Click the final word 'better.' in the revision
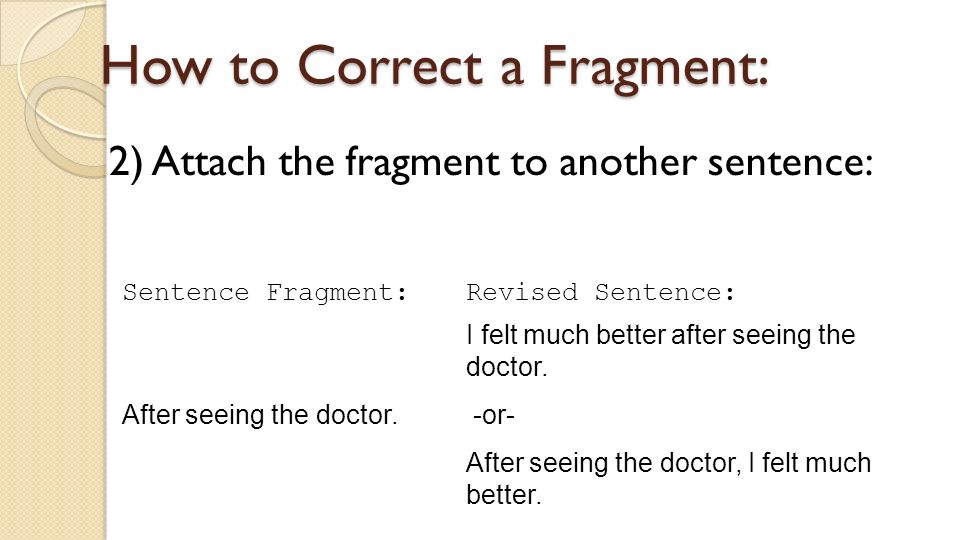 coord(504,495)
